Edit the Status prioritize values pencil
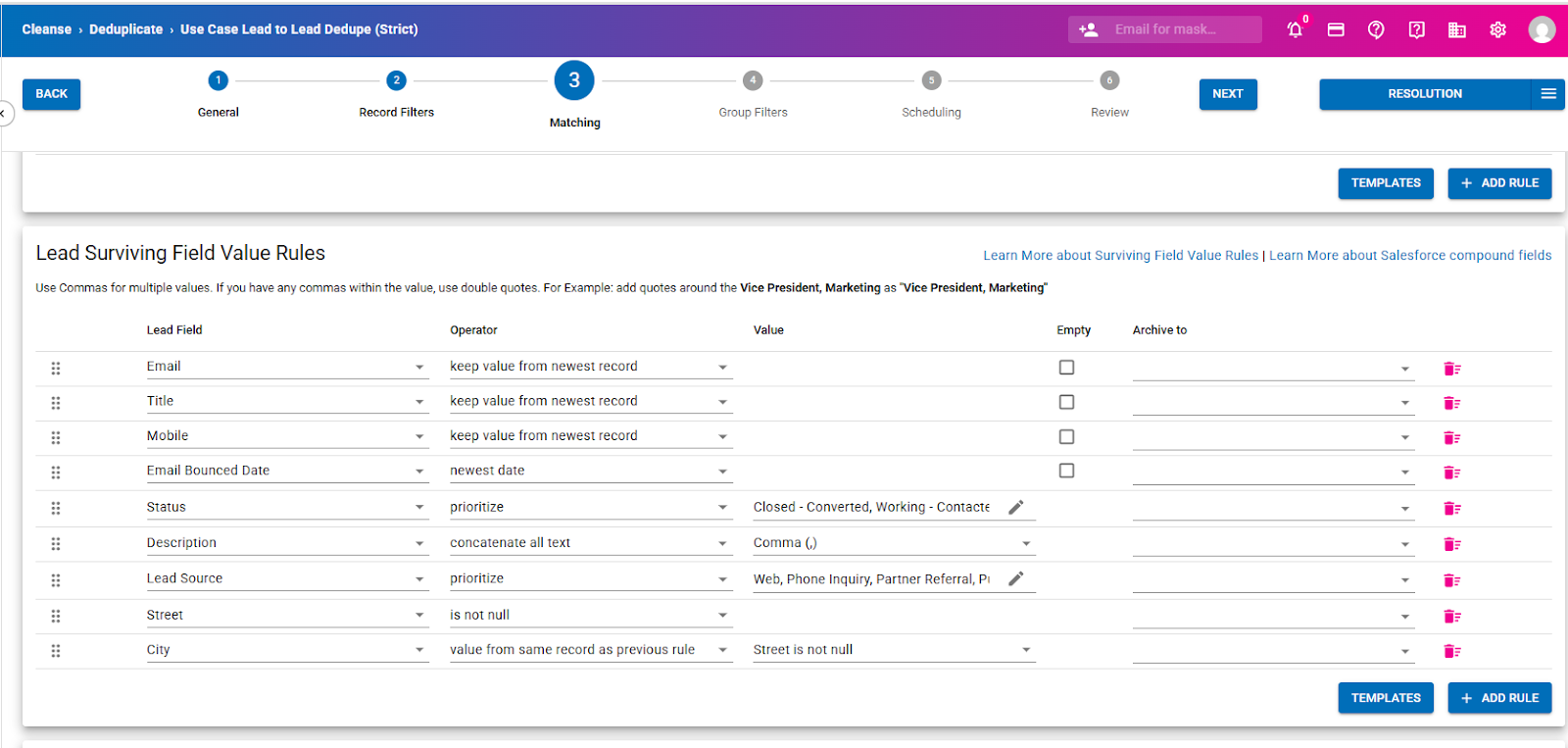 1016,507
